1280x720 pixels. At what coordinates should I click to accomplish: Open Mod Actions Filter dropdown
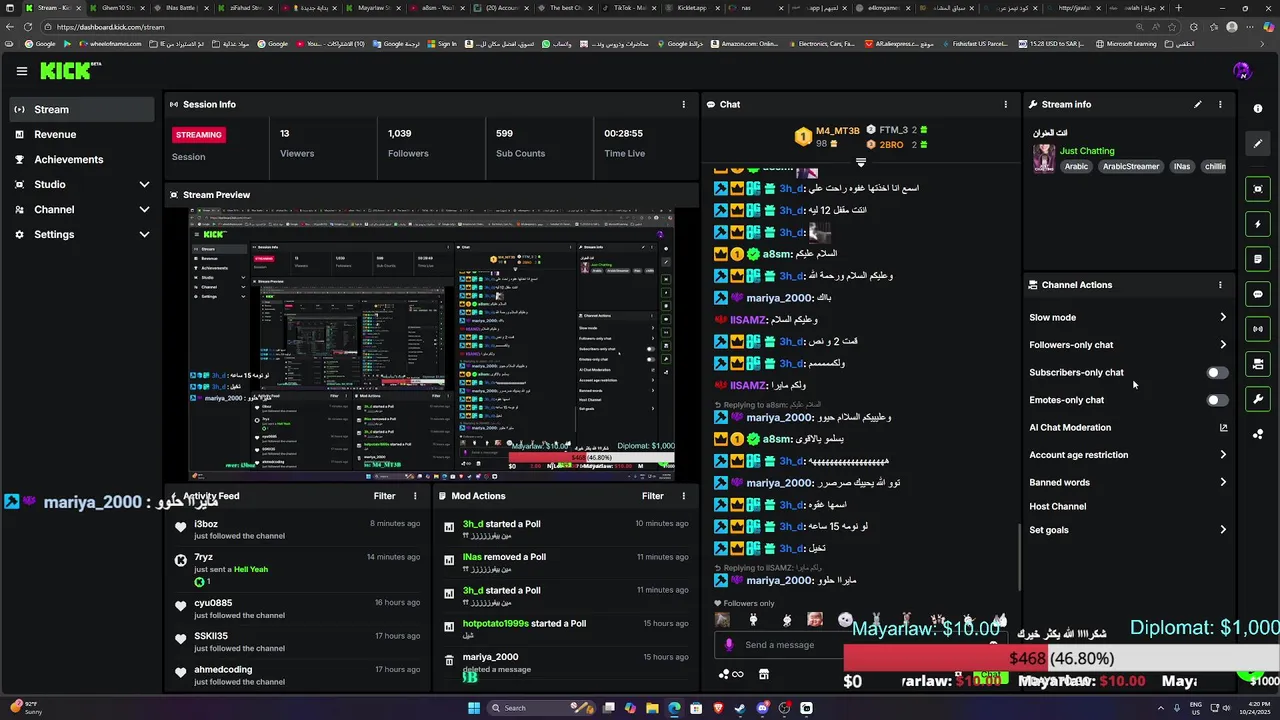652,496
